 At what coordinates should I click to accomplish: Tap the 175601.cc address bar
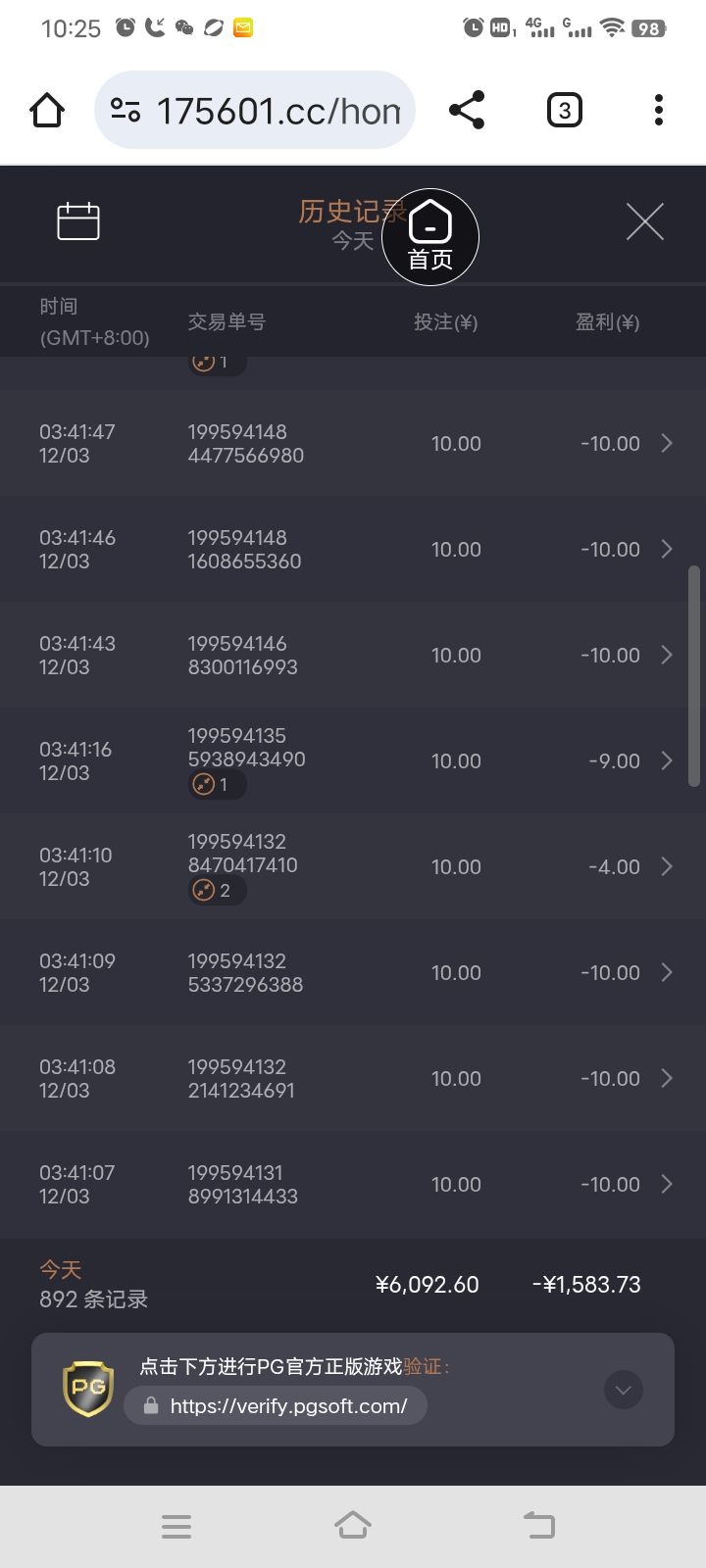pos(279,111)
